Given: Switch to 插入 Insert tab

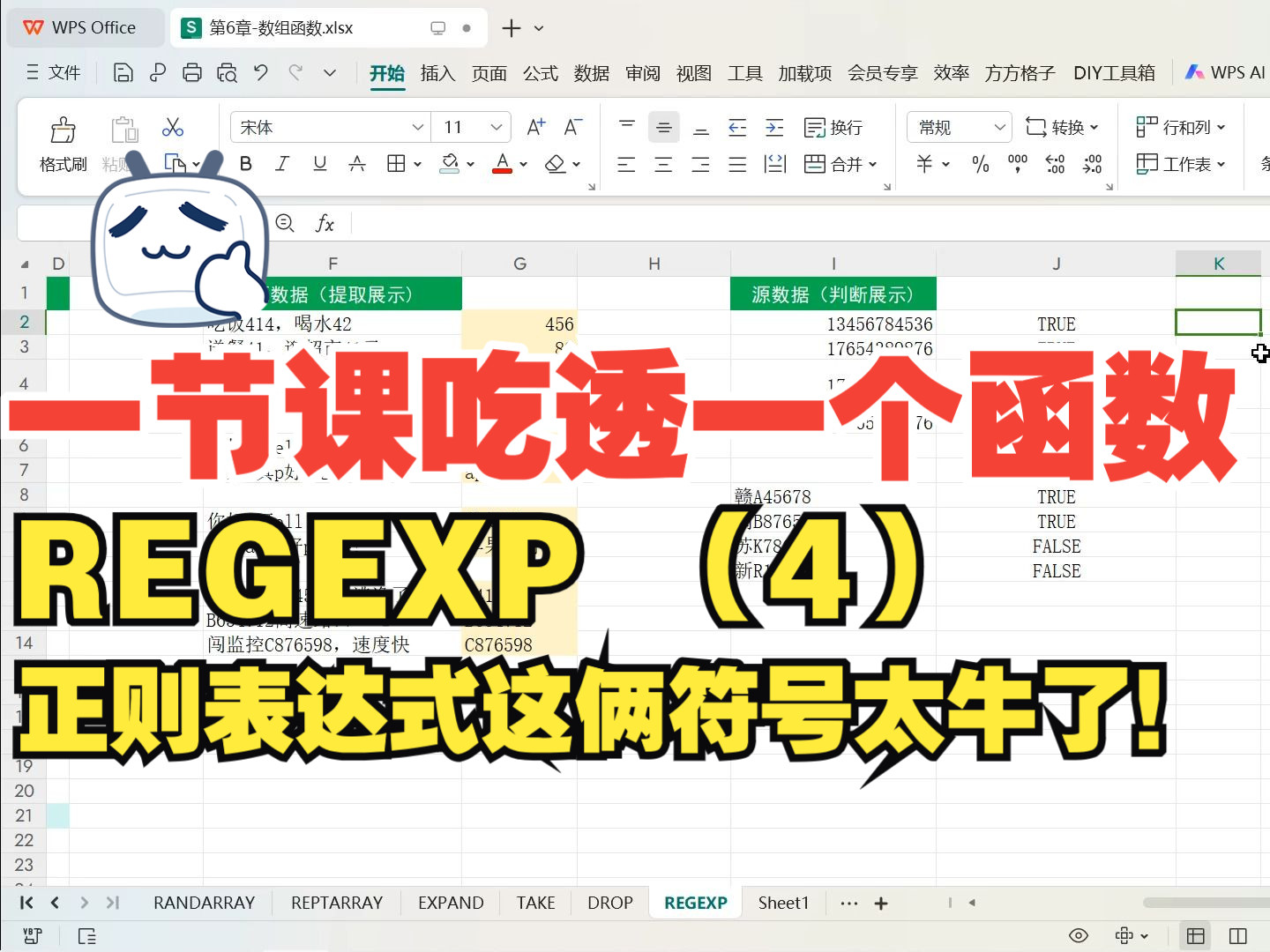Looking at the screenshot, I should point(437,73).
